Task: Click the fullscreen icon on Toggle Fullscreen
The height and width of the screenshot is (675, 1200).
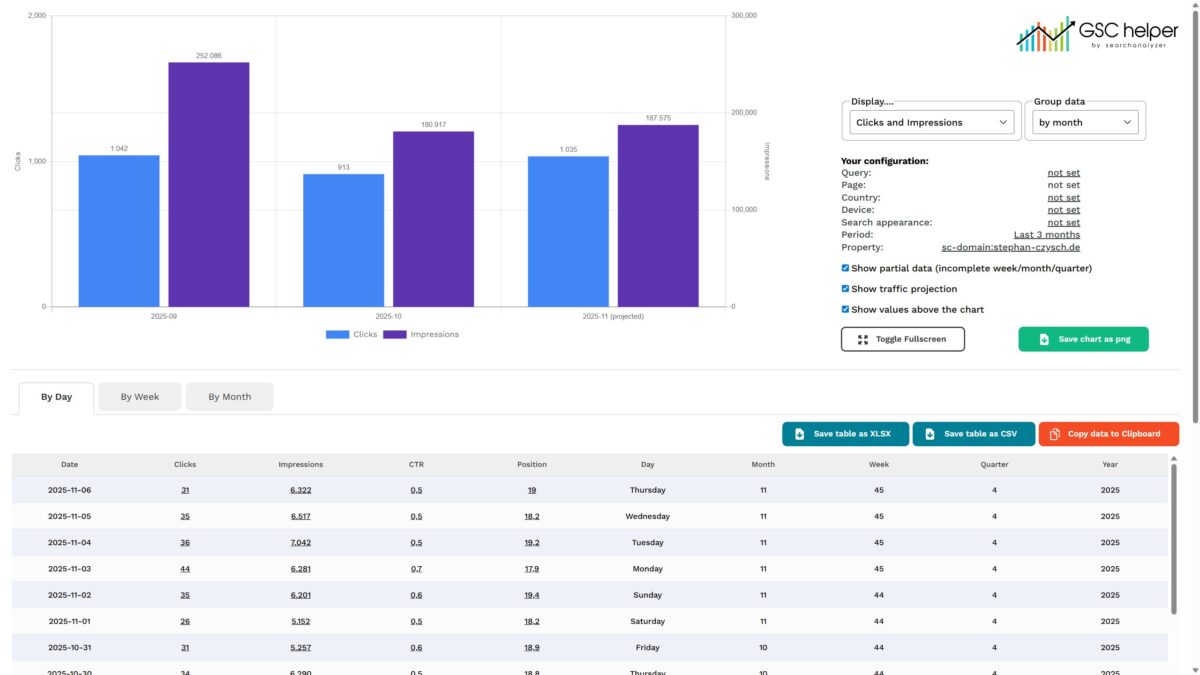Action: coord(862,340)
